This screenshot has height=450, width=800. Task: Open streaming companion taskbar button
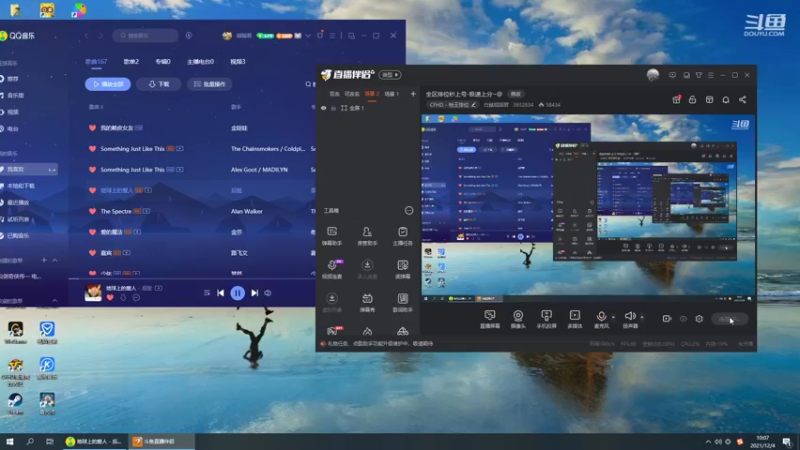point(161,441)
